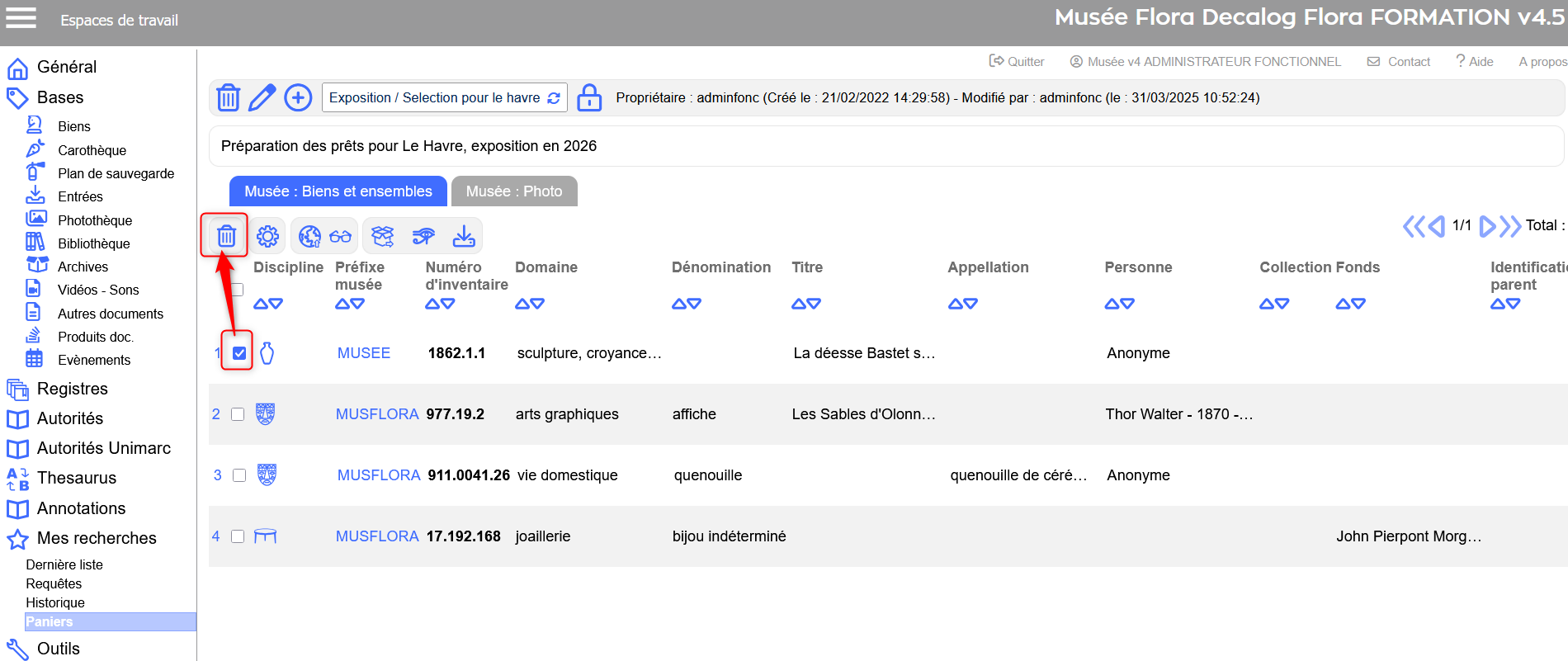This screenshot has width=1568, height=661.
Task: Switch to the Musée : Photo tab
Action: point(513,191)
